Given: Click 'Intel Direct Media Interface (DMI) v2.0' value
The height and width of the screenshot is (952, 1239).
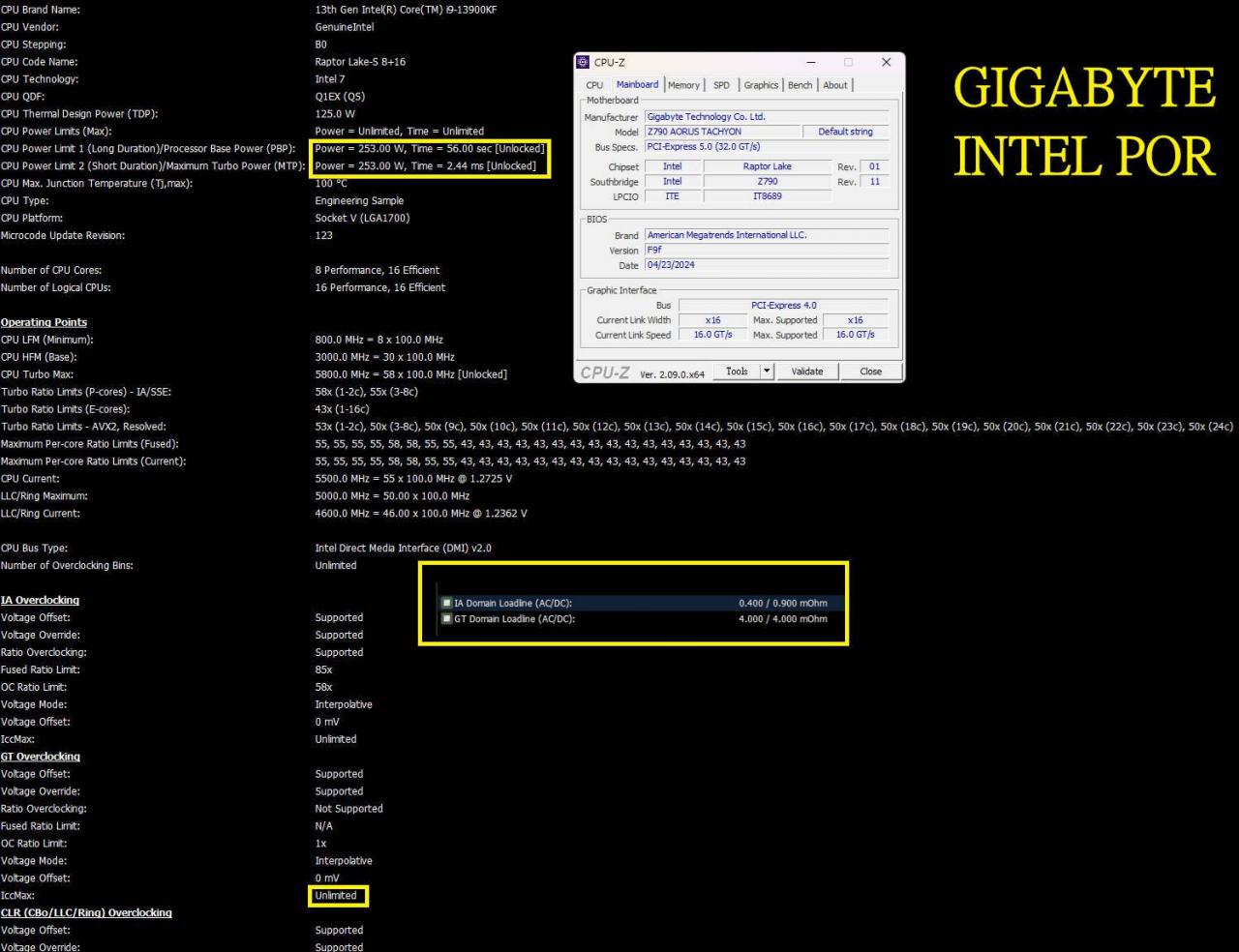Looking at the screenshot, I should pos(403,549).
